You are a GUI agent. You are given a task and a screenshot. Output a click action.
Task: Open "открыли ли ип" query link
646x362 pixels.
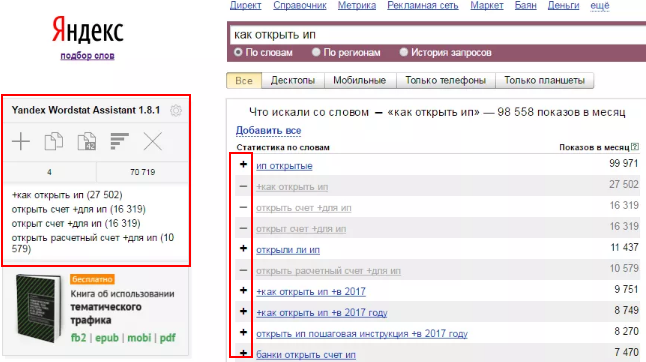click(x=288, y=250)
